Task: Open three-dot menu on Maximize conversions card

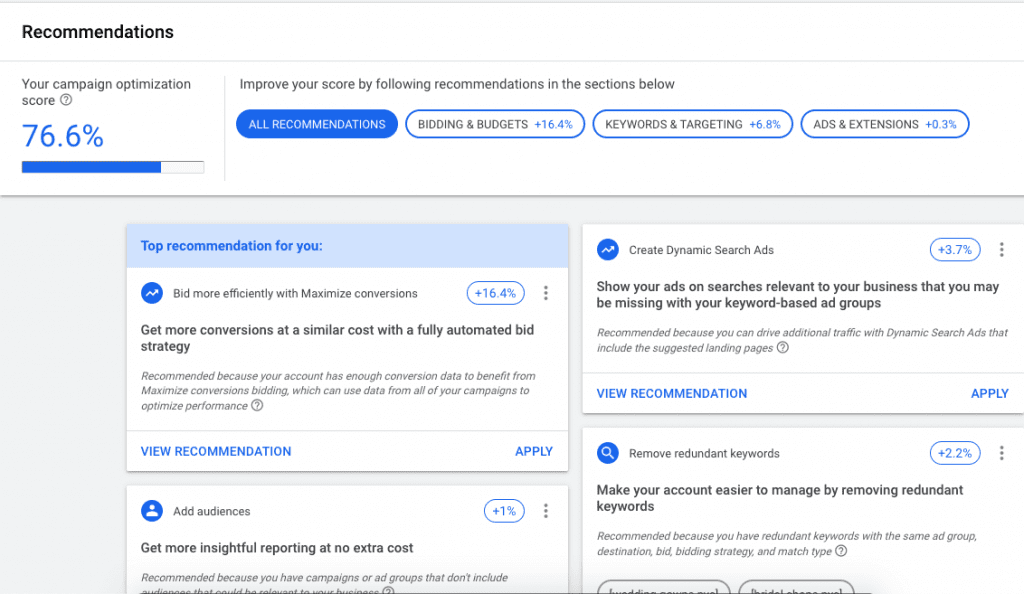Action: (x=546, y=293)
